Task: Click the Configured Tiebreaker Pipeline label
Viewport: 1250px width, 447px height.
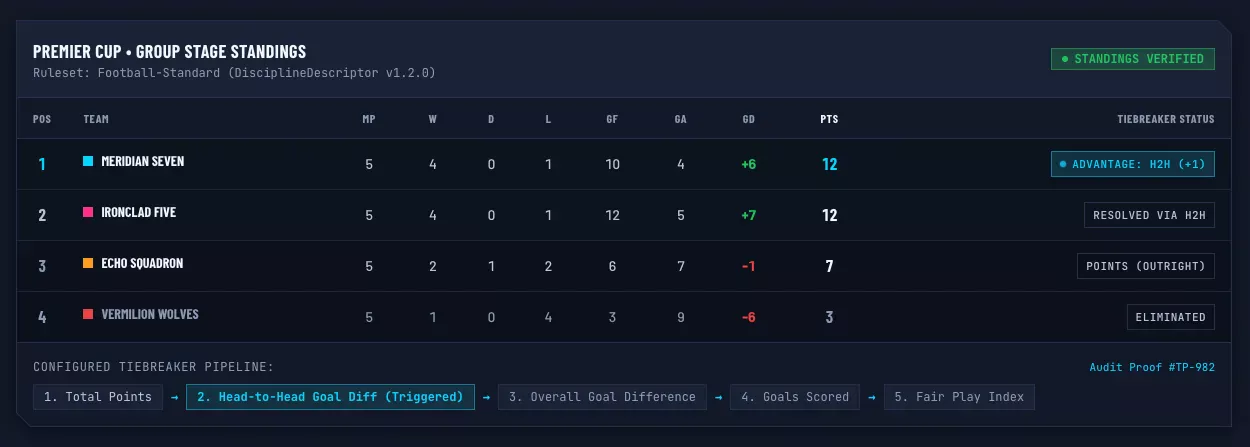Action: 153,367
